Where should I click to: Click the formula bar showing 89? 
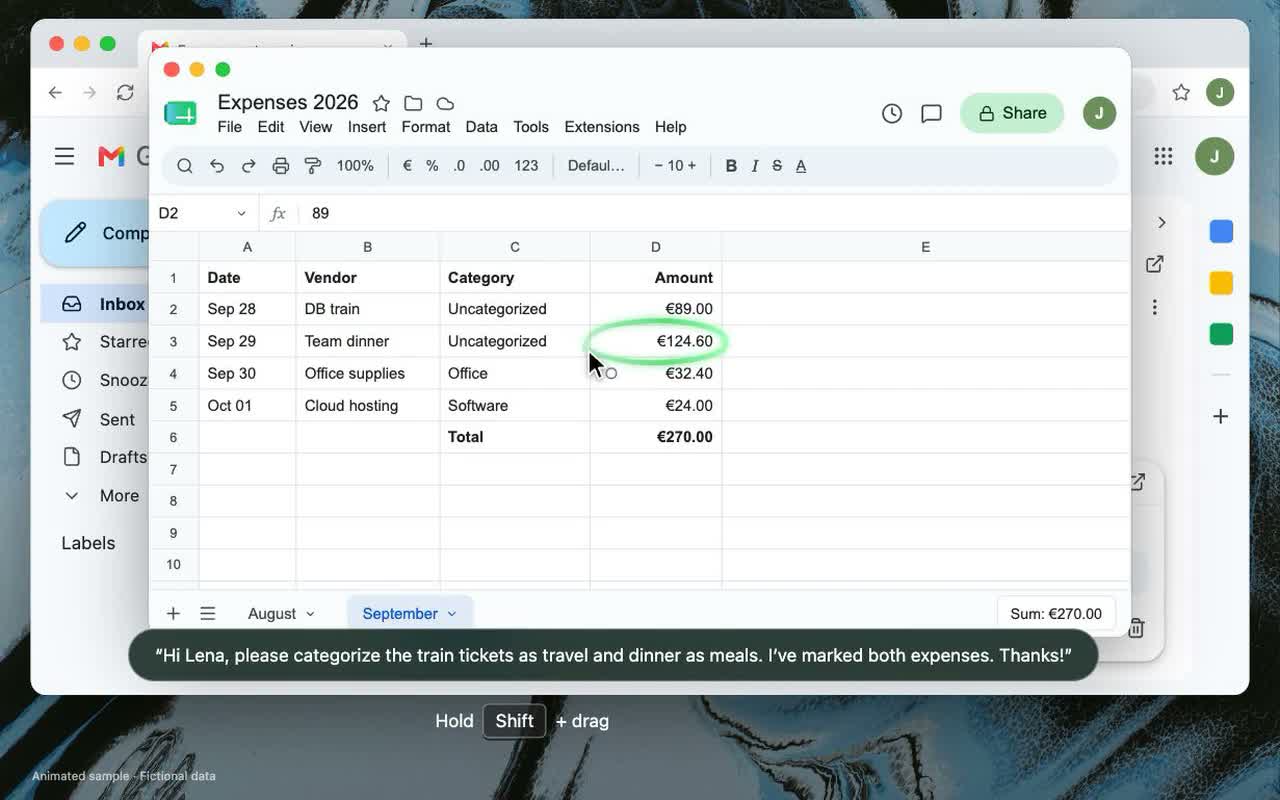click(715, 213)
